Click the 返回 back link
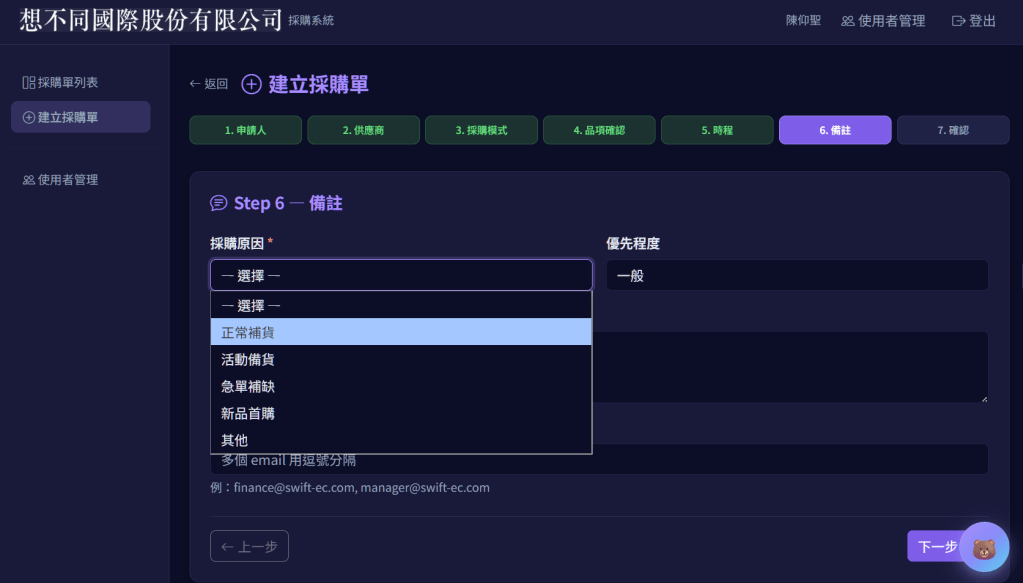The image size is (1023, 583). (x=209, y=84)
